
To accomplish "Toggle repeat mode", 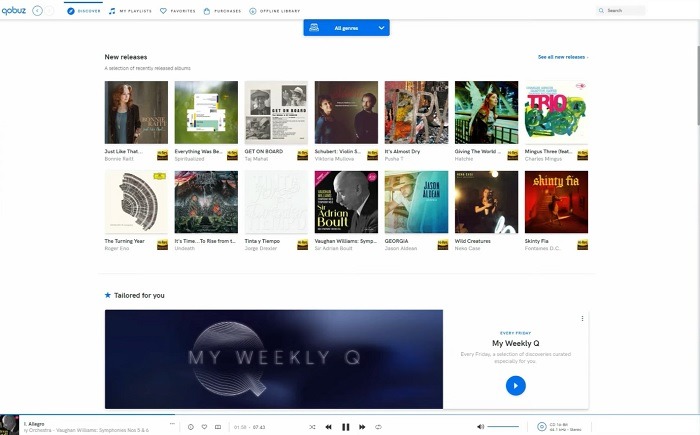I will (379, 427).
